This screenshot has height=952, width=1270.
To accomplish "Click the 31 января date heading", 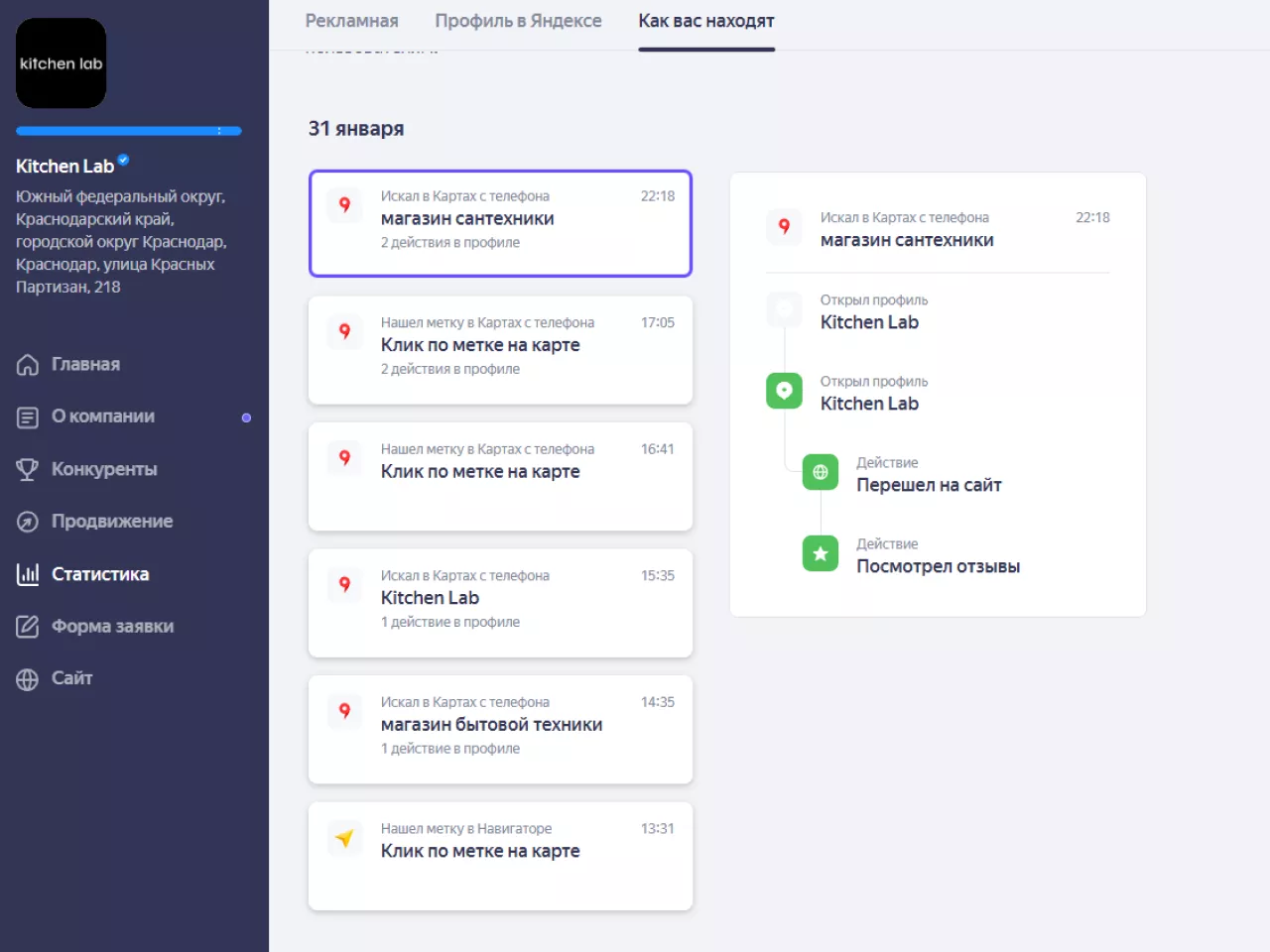I will 356,129.
